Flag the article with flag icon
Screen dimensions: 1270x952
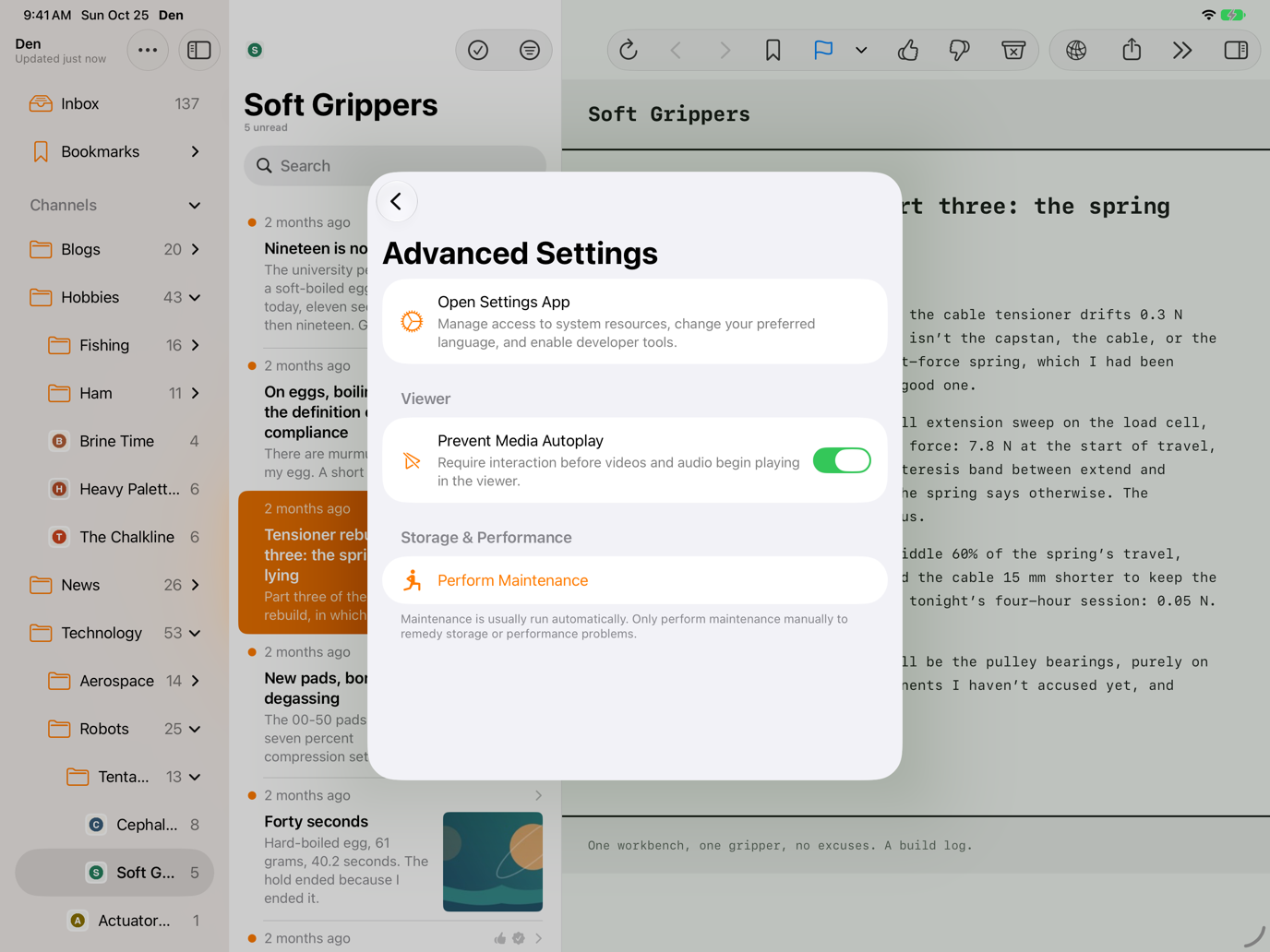pos(823,50)
